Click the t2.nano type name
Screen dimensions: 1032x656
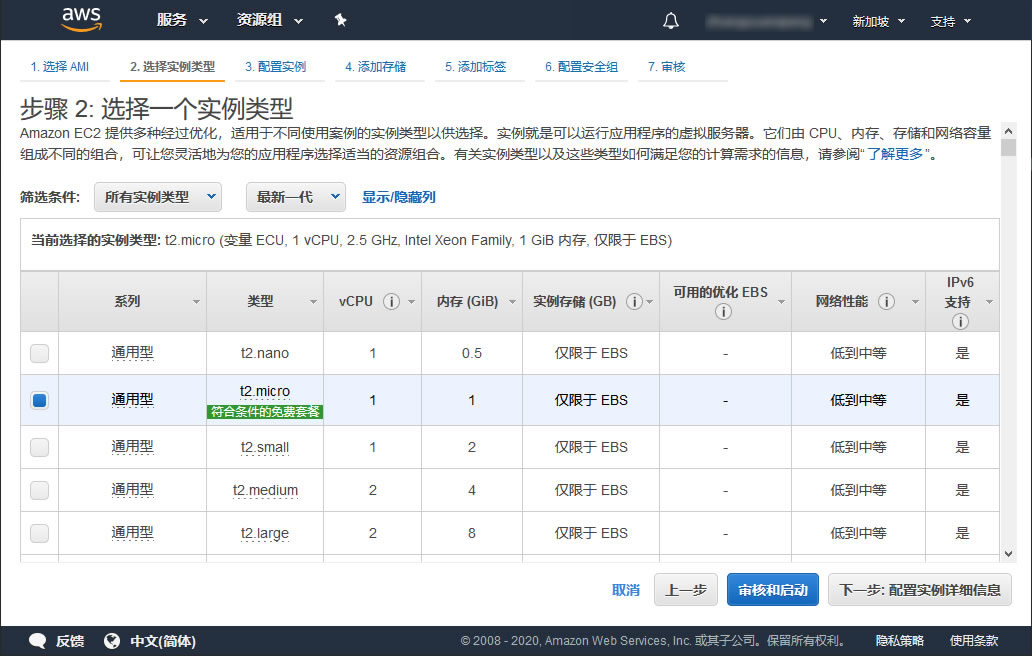[x=265, y=353]
